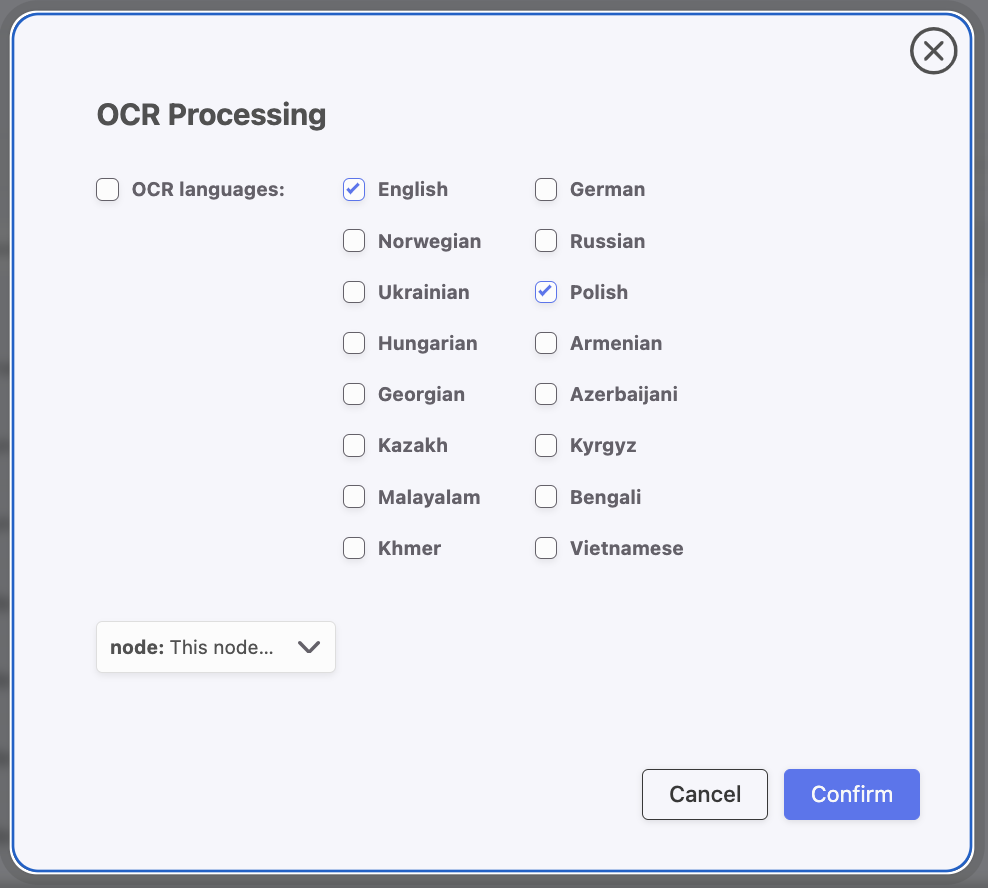Image resolution: width=988 pixels, height=888 pixels.
Task: Enable Hungarian for OCR
Action: 354,343
